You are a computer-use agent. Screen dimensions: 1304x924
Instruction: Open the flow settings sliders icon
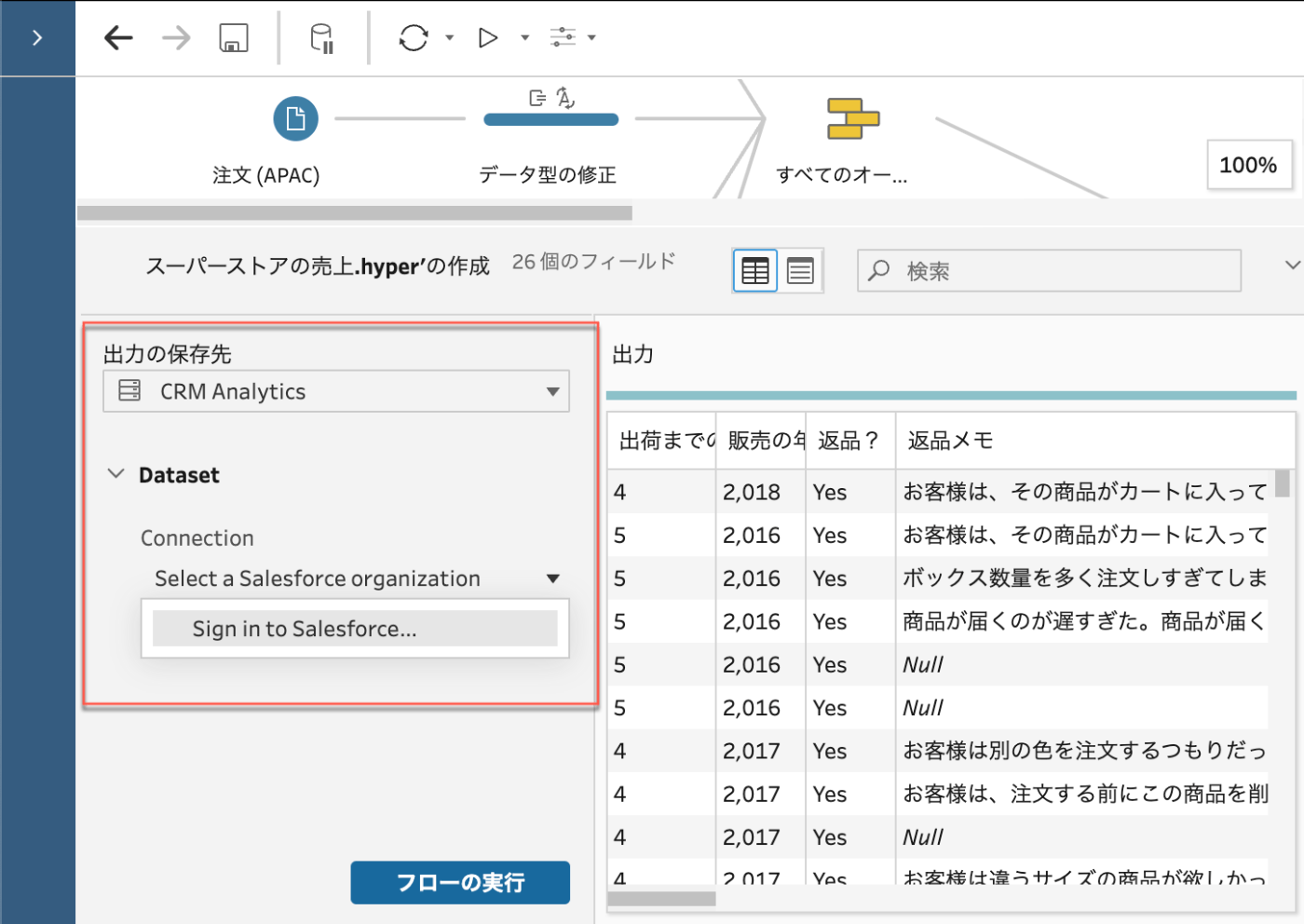(x=563, y=37)
